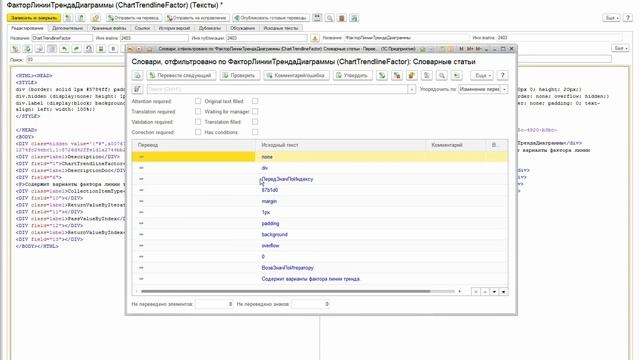Click the main window help '?' button
The image size is (640, 360).
coord(628,18)
